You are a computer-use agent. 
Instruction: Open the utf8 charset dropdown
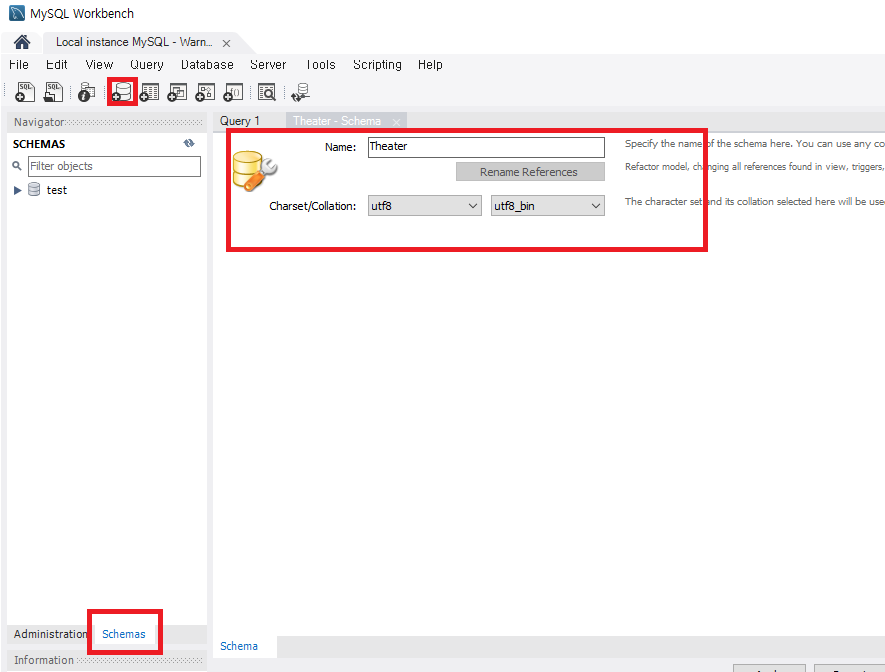click(424, 206)
